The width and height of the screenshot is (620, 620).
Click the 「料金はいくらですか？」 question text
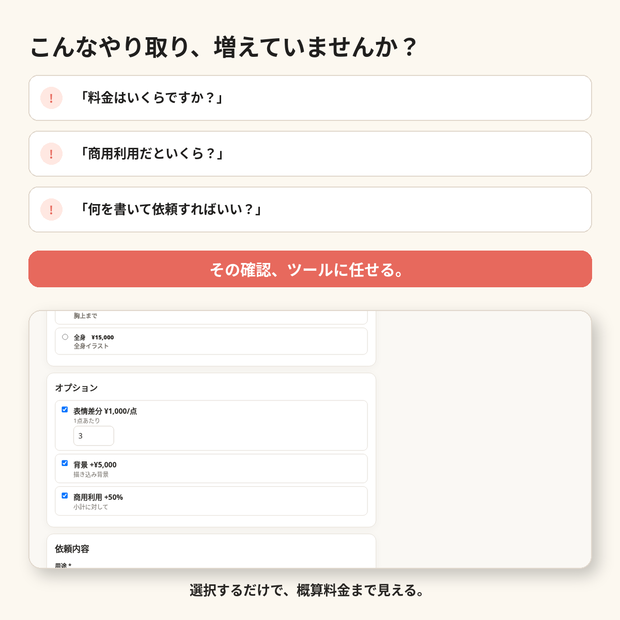click(152, 98)
